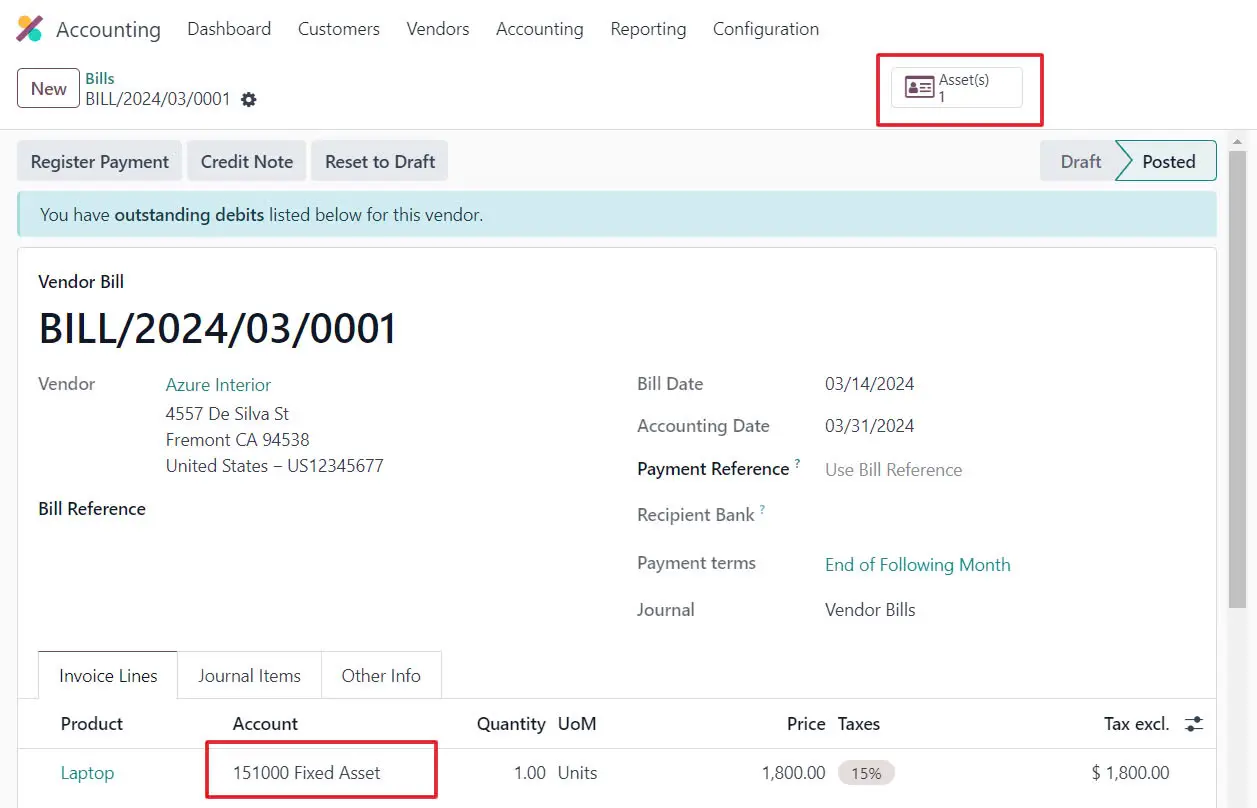The width and height of the screenshot is (1257, 808).
Task: Click the 15% tax badge
Action: point(866,773)
